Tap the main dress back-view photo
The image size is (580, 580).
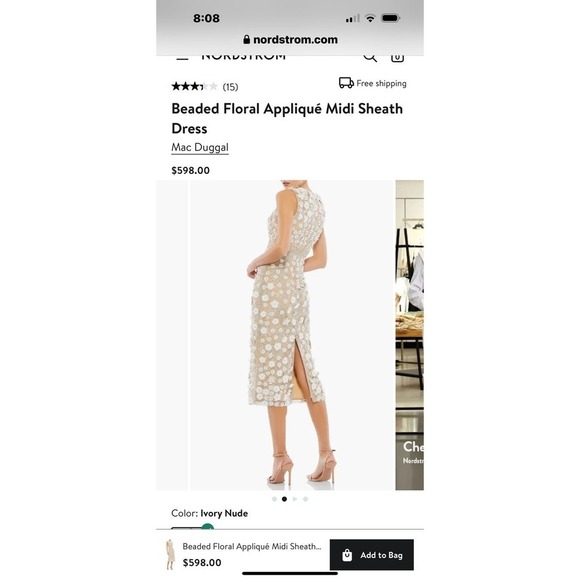[x=292, y=335]
